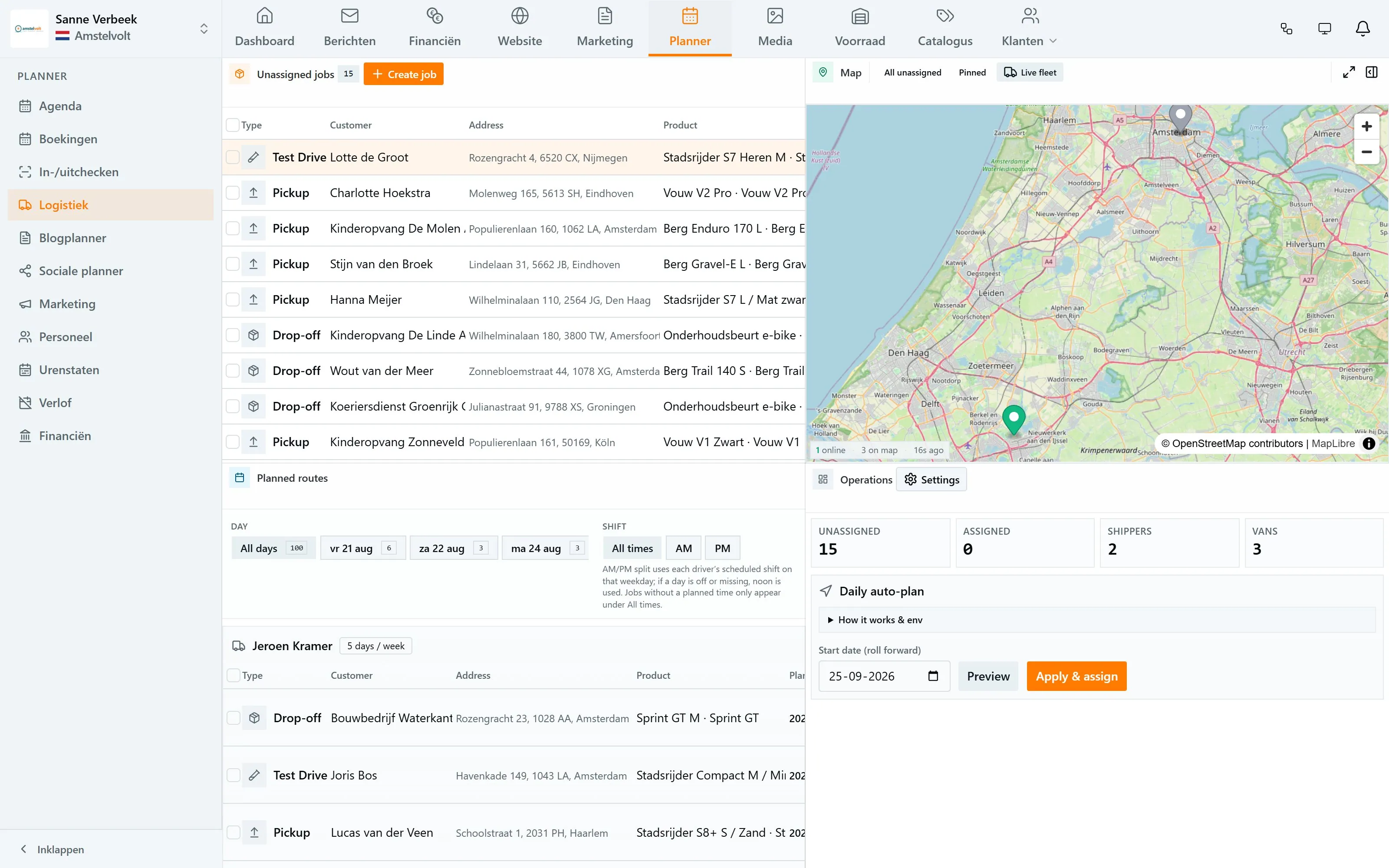Open the Voorraad tab

point(859,28)
